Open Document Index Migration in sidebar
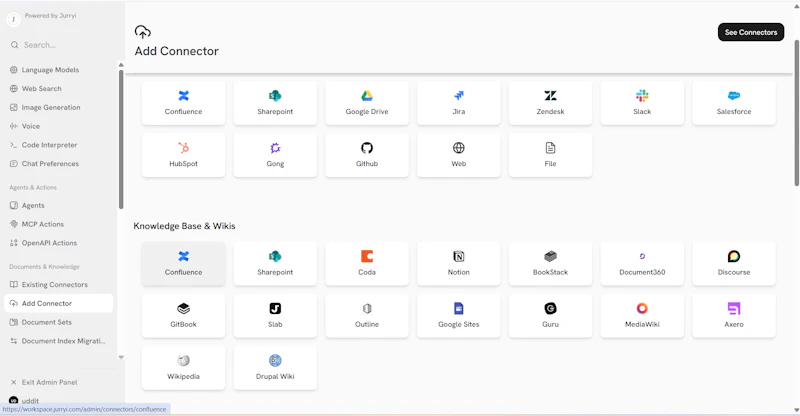 59,341
